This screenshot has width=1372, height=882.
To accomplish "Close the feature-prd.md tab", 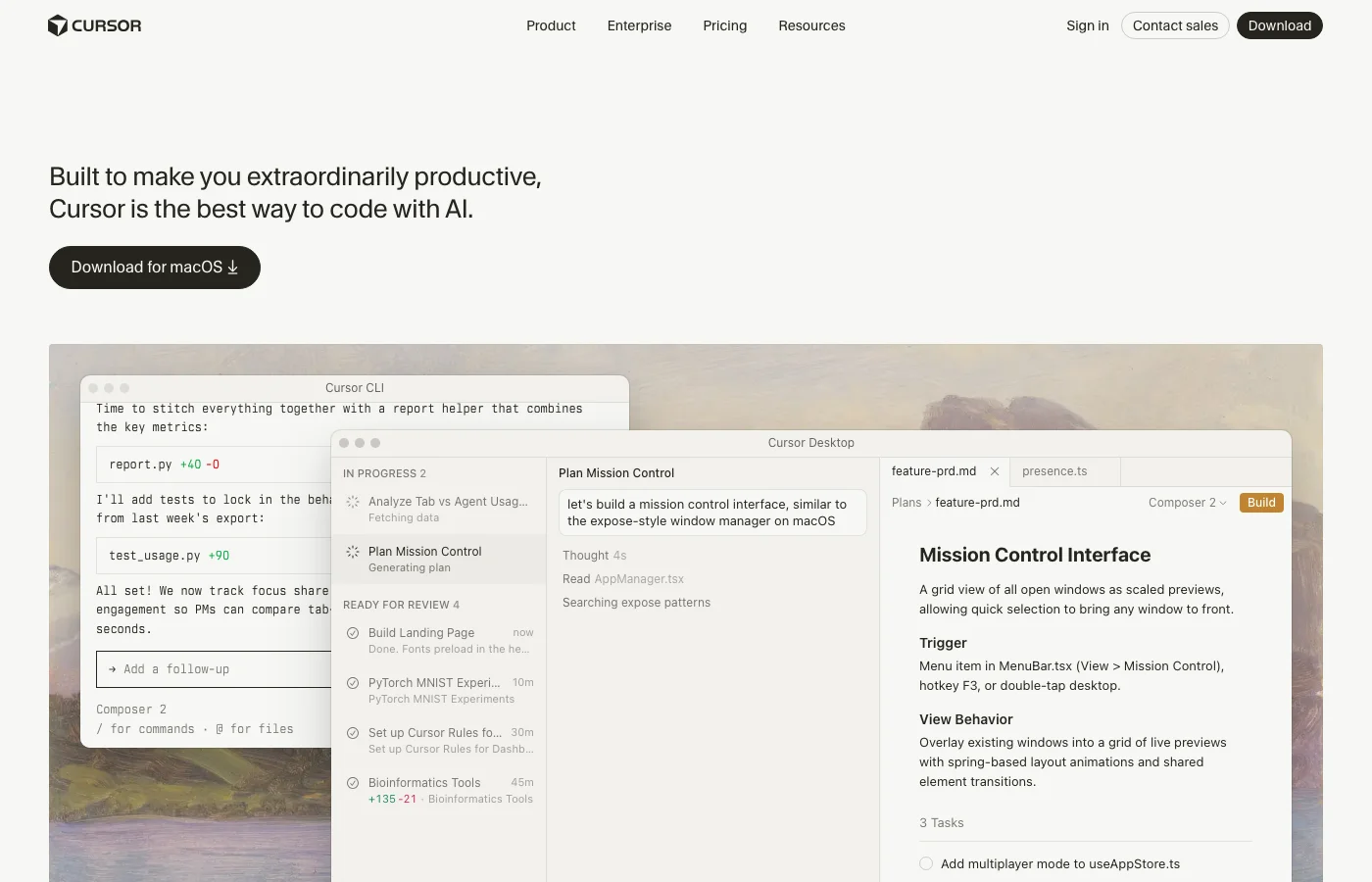I will pyautogui.click(x=995, y=471).
